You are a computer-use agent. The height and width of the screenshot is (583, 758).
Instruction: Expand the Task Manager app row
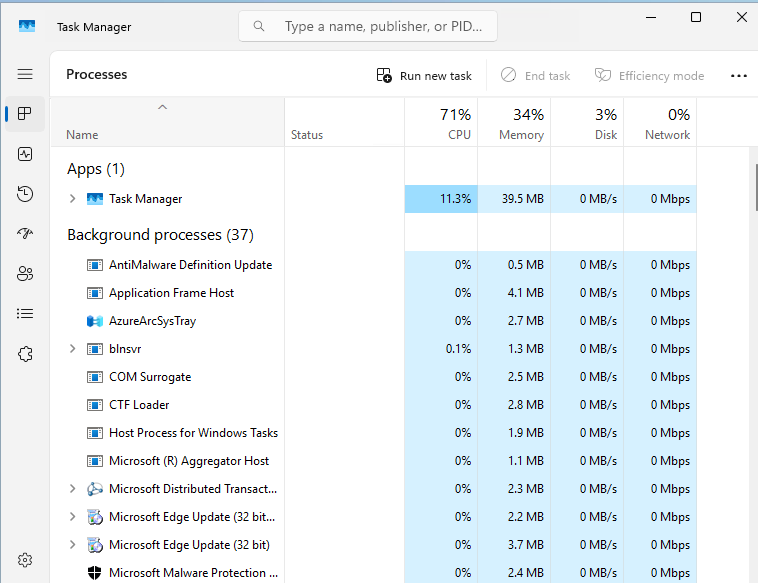(73, 199)
